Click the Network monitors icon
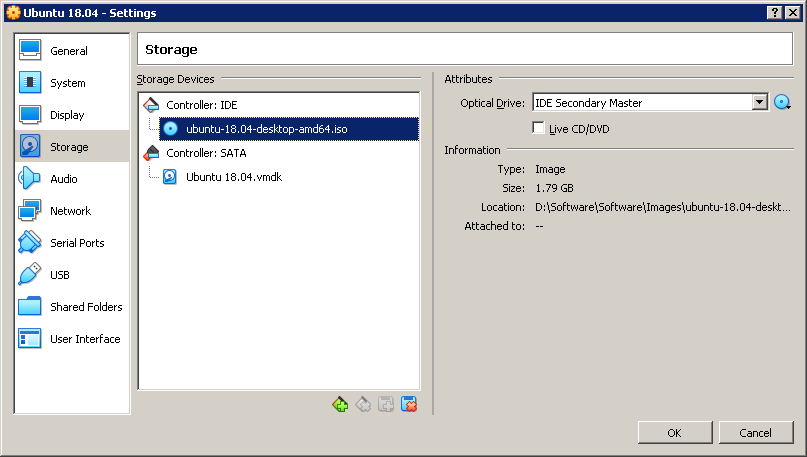This screenshot has width=807, height=457. 30,210
